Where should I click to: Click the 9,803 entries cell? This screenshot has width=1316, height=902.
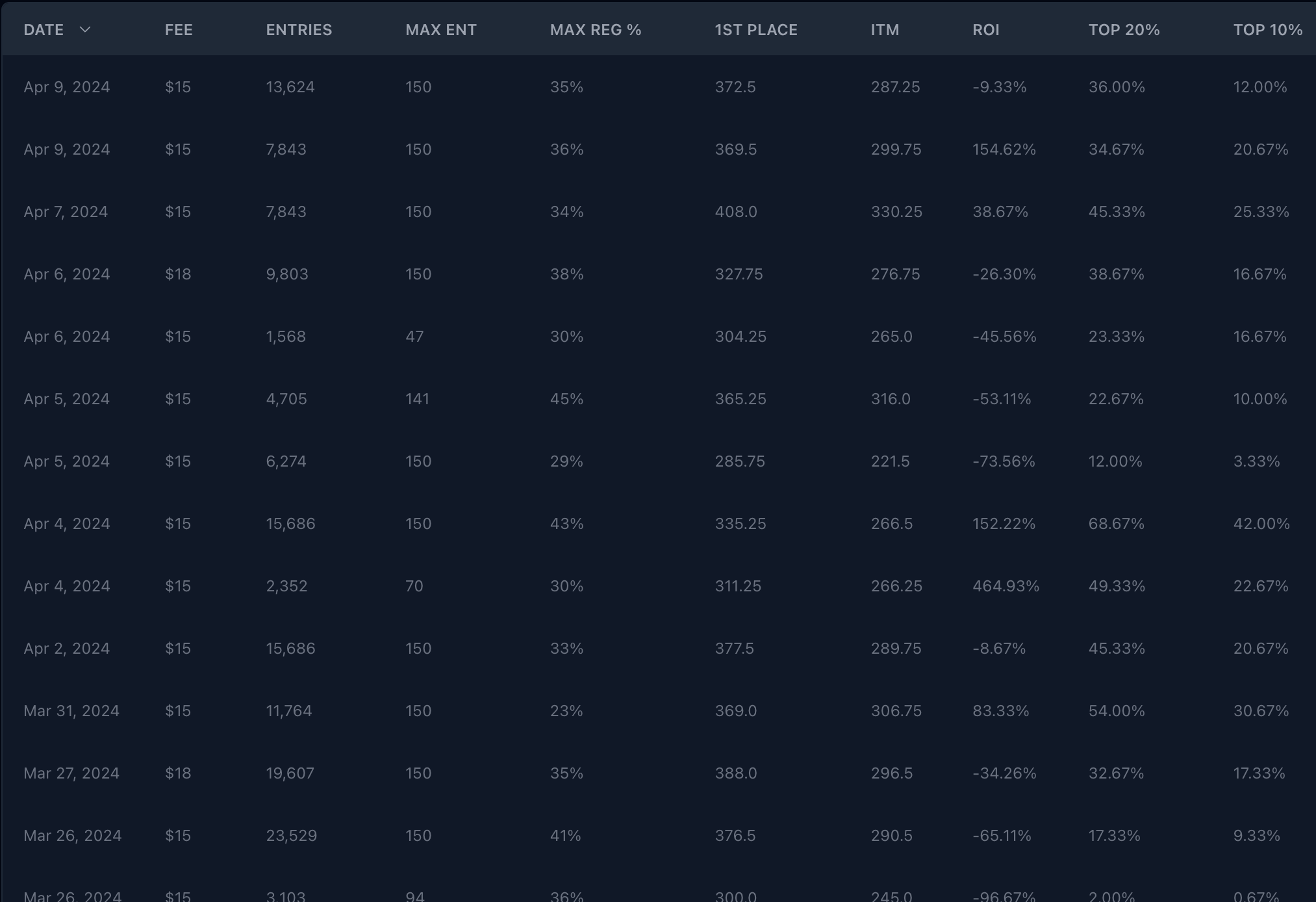coord(287,274)
